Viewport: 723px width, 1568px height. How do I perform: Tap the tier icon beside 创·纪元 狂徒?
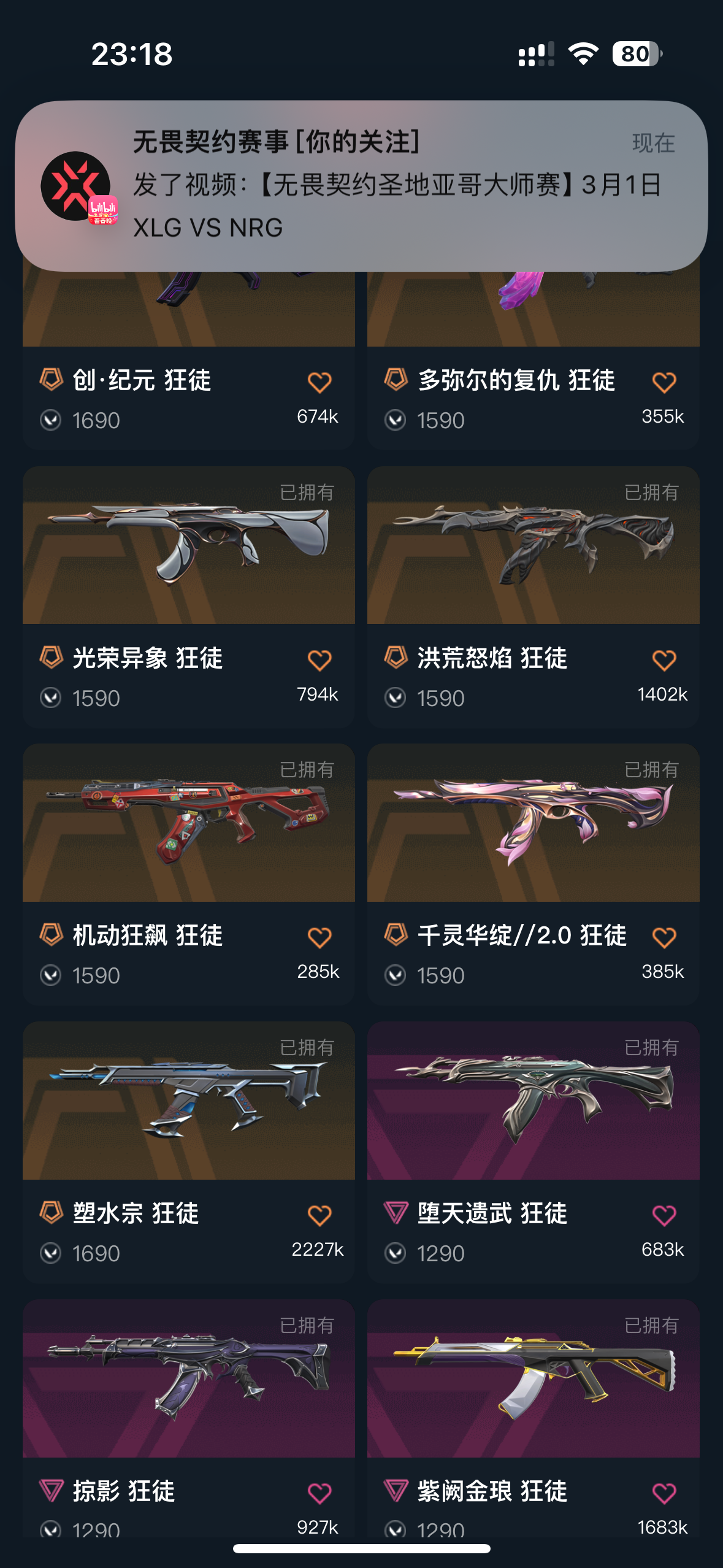tap(52, 379)
